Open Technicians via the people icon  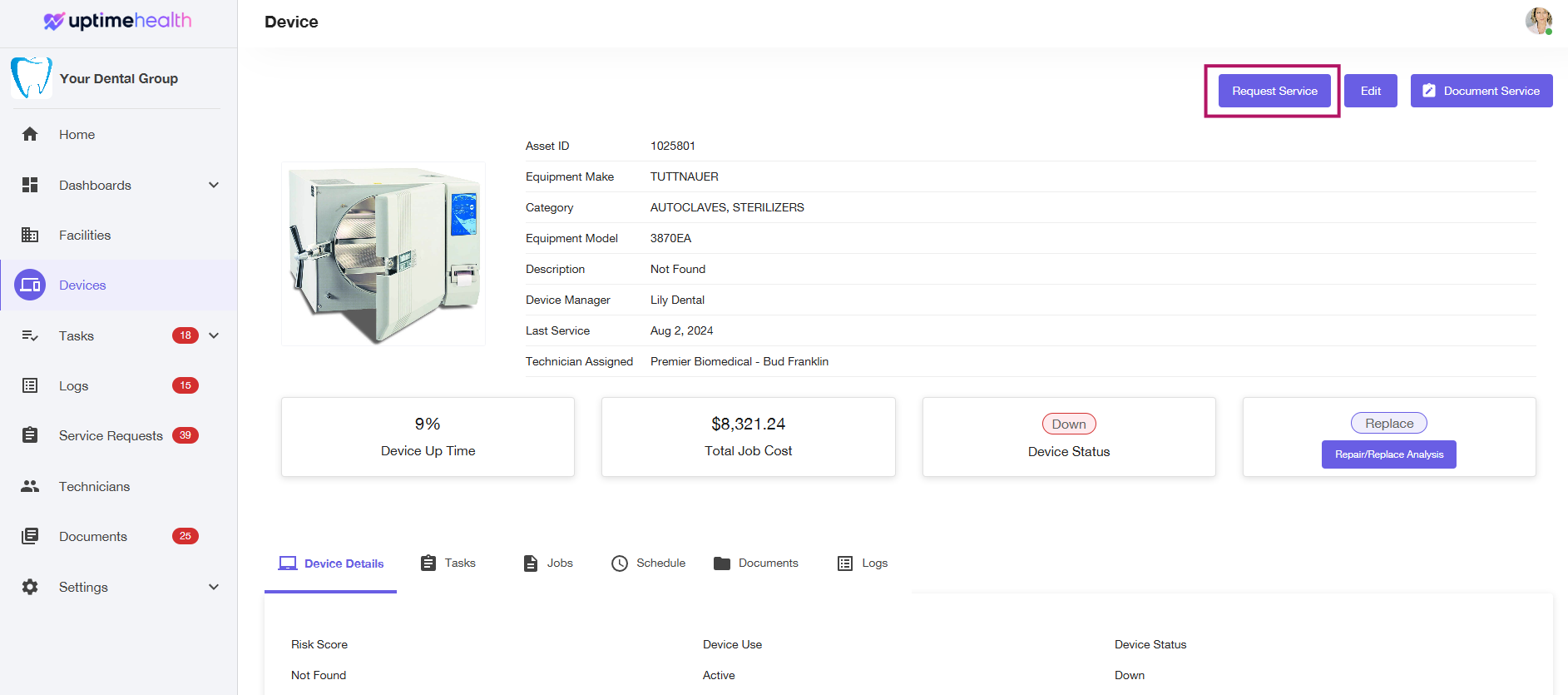[x=30, y=486]
